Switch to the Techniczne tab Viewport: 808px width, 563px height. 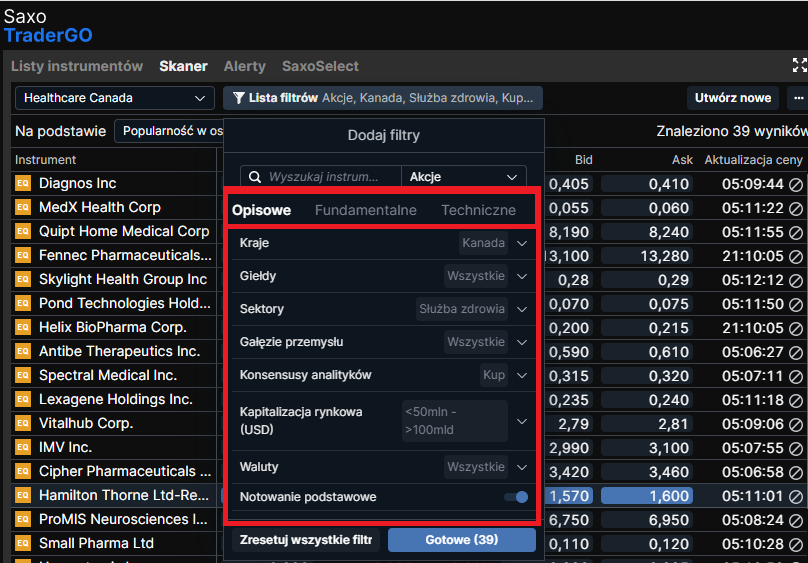click(x=478, y=210)
